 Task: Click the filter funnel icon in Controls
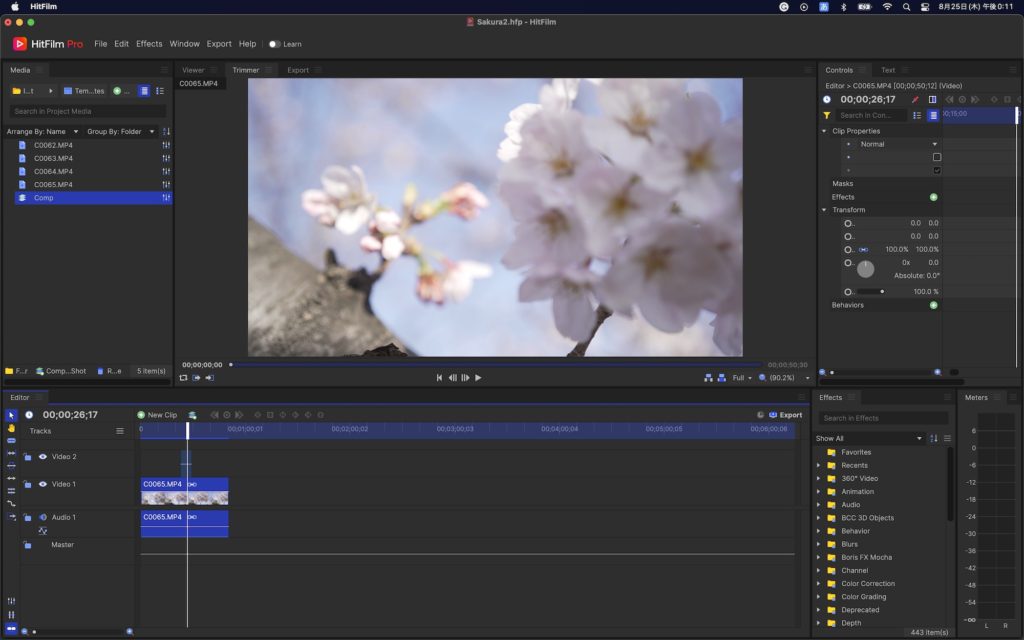coord(827,116)
